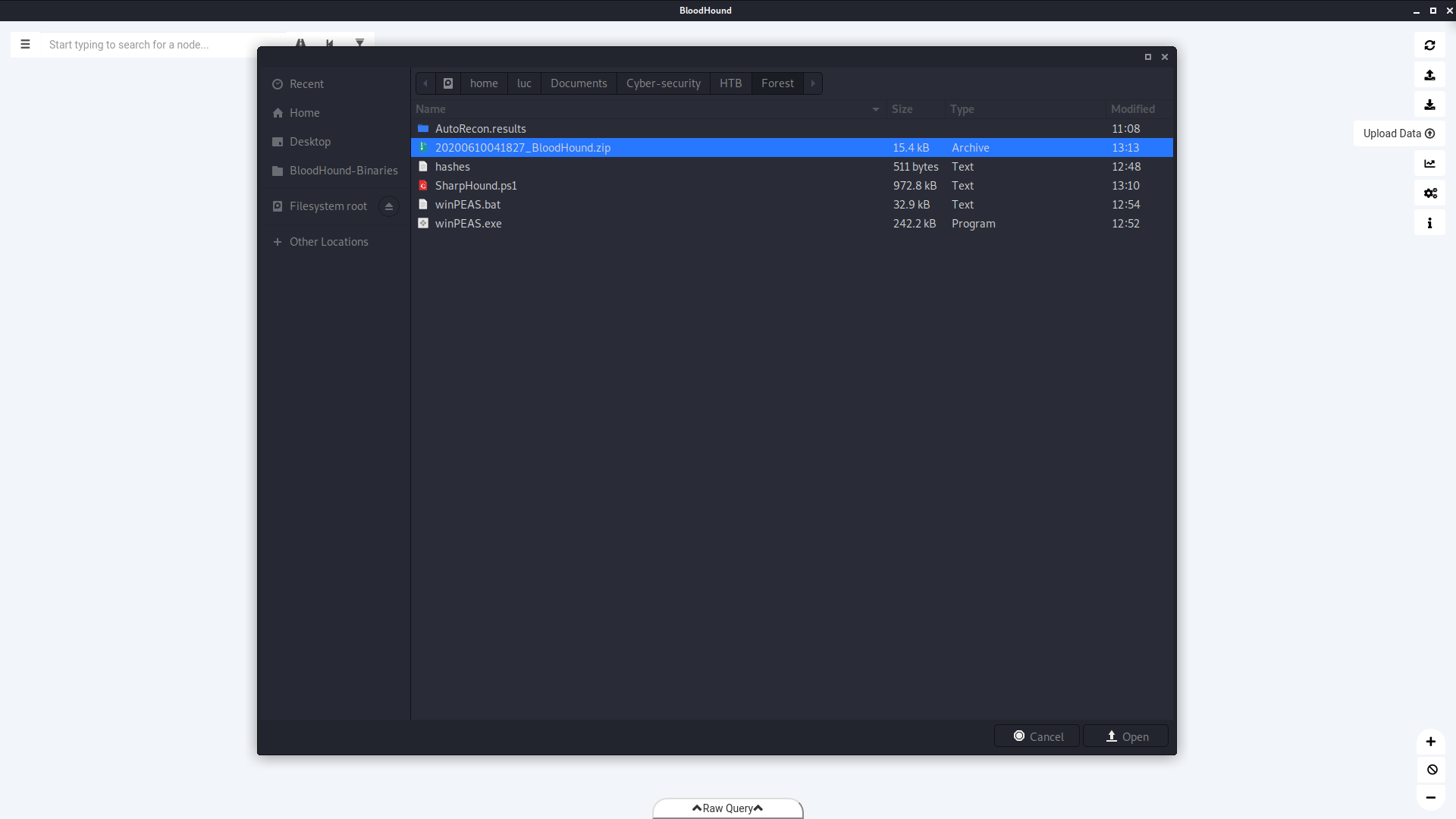Open Other Locations in sidebar
Viewport: 1456px width, 819px height.
tap(334, 242)
